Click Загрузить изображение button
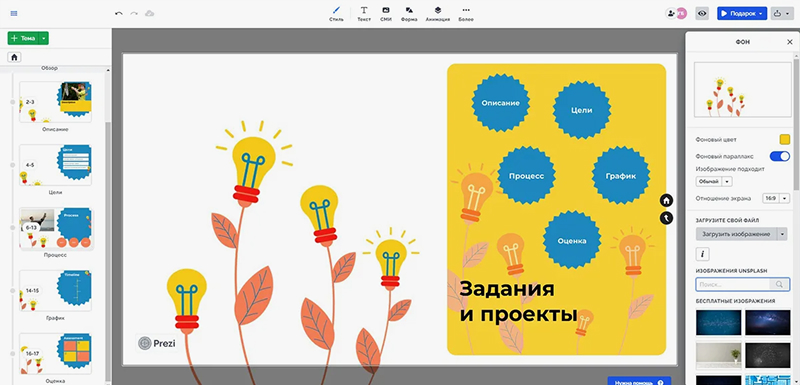Screen dimensions: 800x385 (736, 234)
